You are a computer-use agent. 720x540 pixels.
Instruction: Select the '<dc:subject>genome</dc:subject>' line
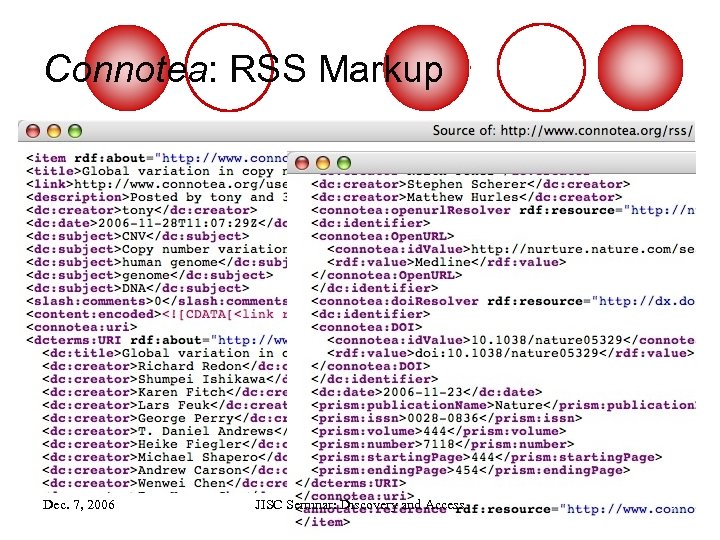coord(149,275)
